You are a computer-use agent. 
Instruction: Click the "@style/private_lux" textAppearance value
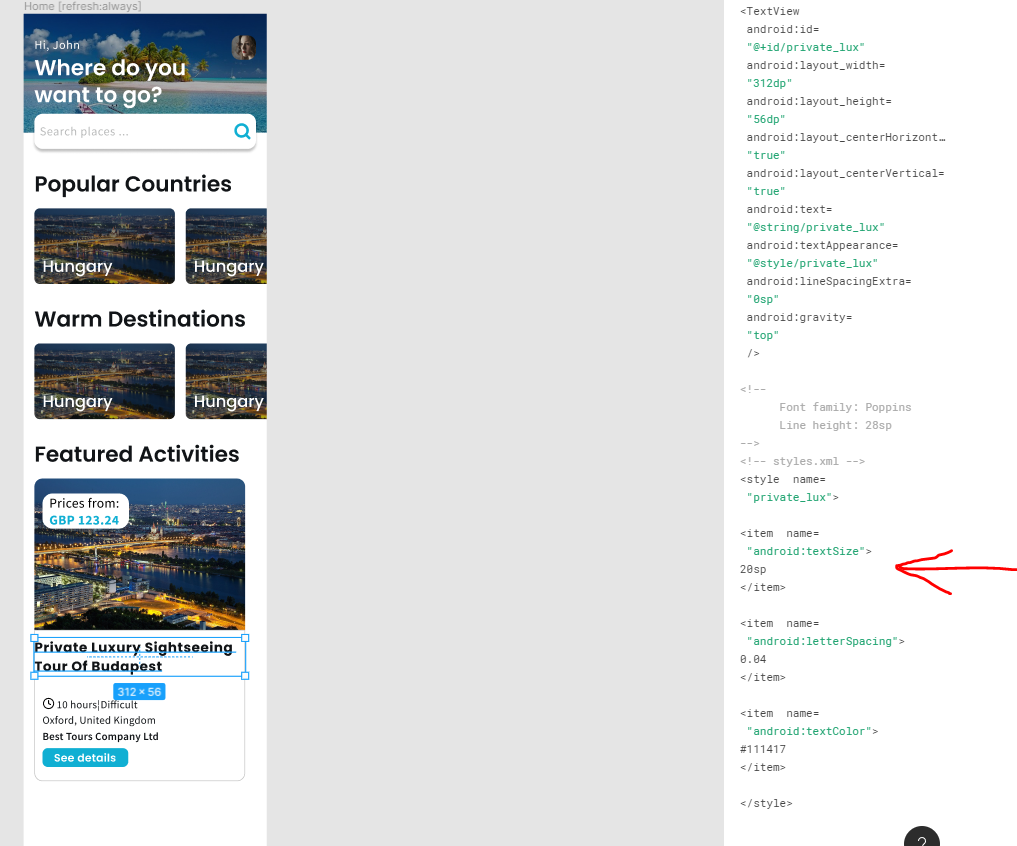pos(812,263)
